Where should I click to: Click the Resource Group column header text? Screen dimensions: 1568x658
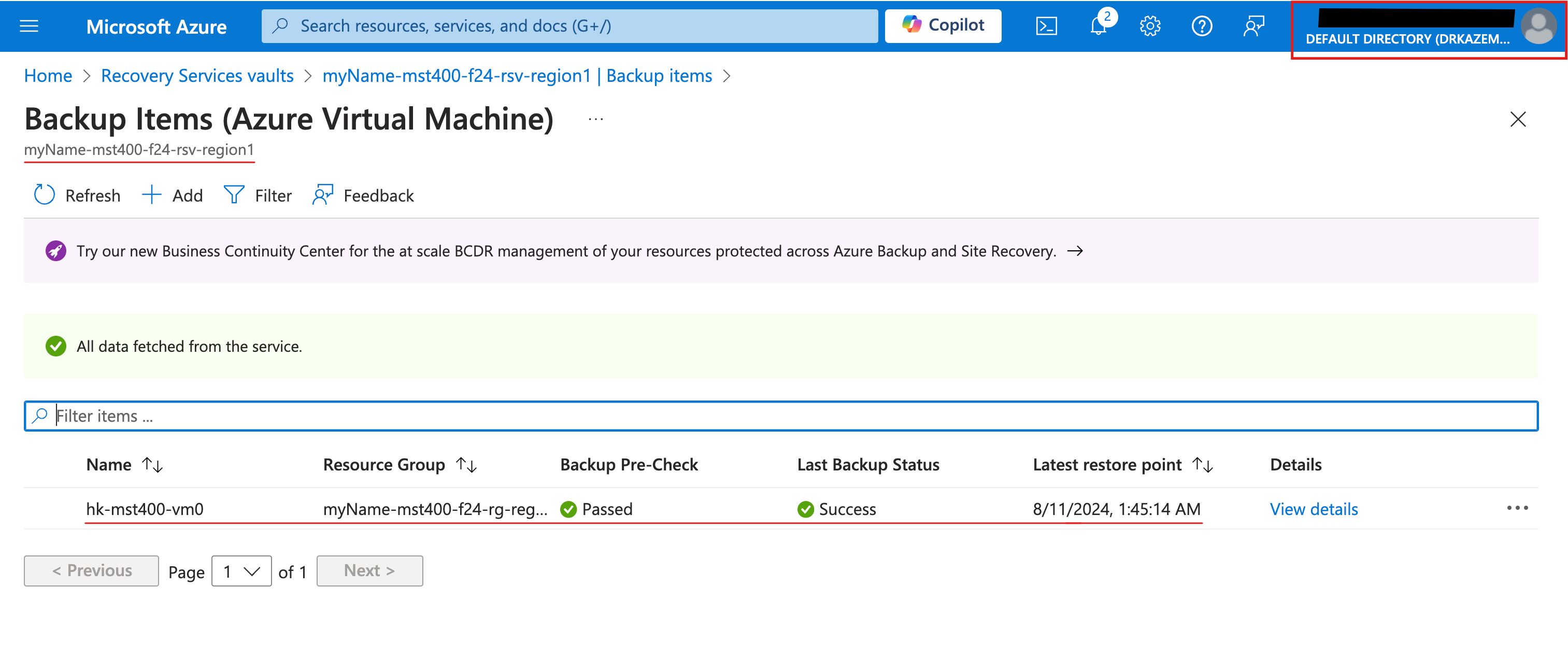(x=384, y=465)
